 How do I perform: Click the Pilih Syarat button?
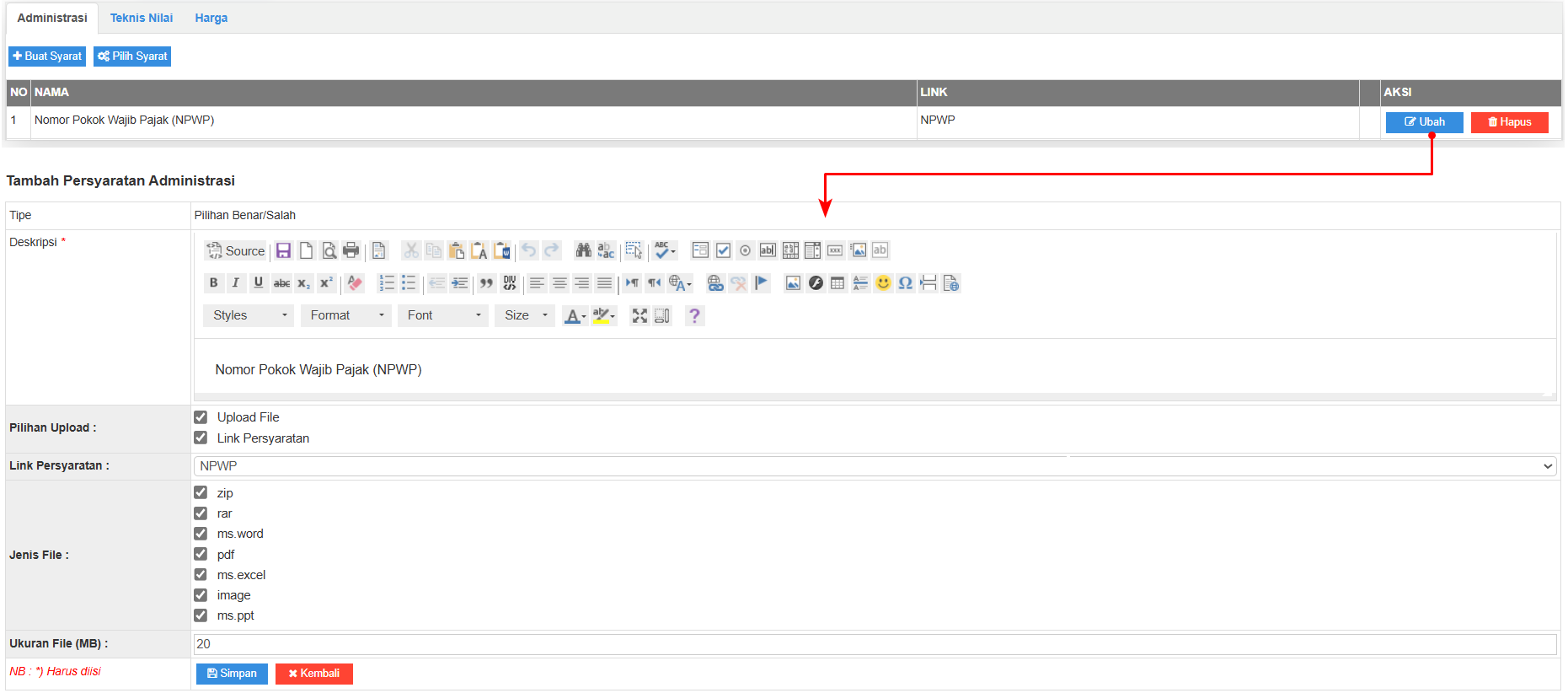point(132,56)
